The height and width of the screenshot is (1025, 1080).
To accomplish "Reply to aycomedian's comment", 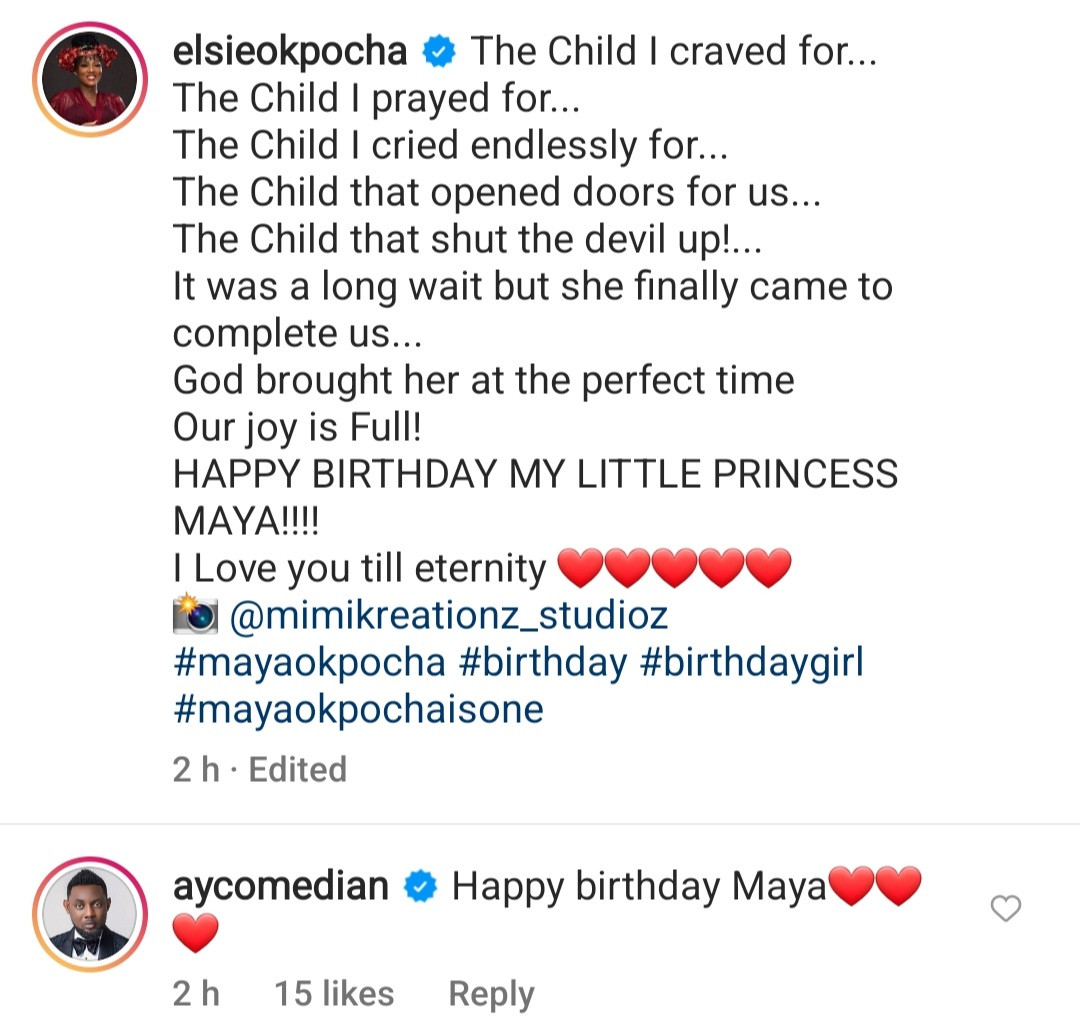I will [491, 993].
